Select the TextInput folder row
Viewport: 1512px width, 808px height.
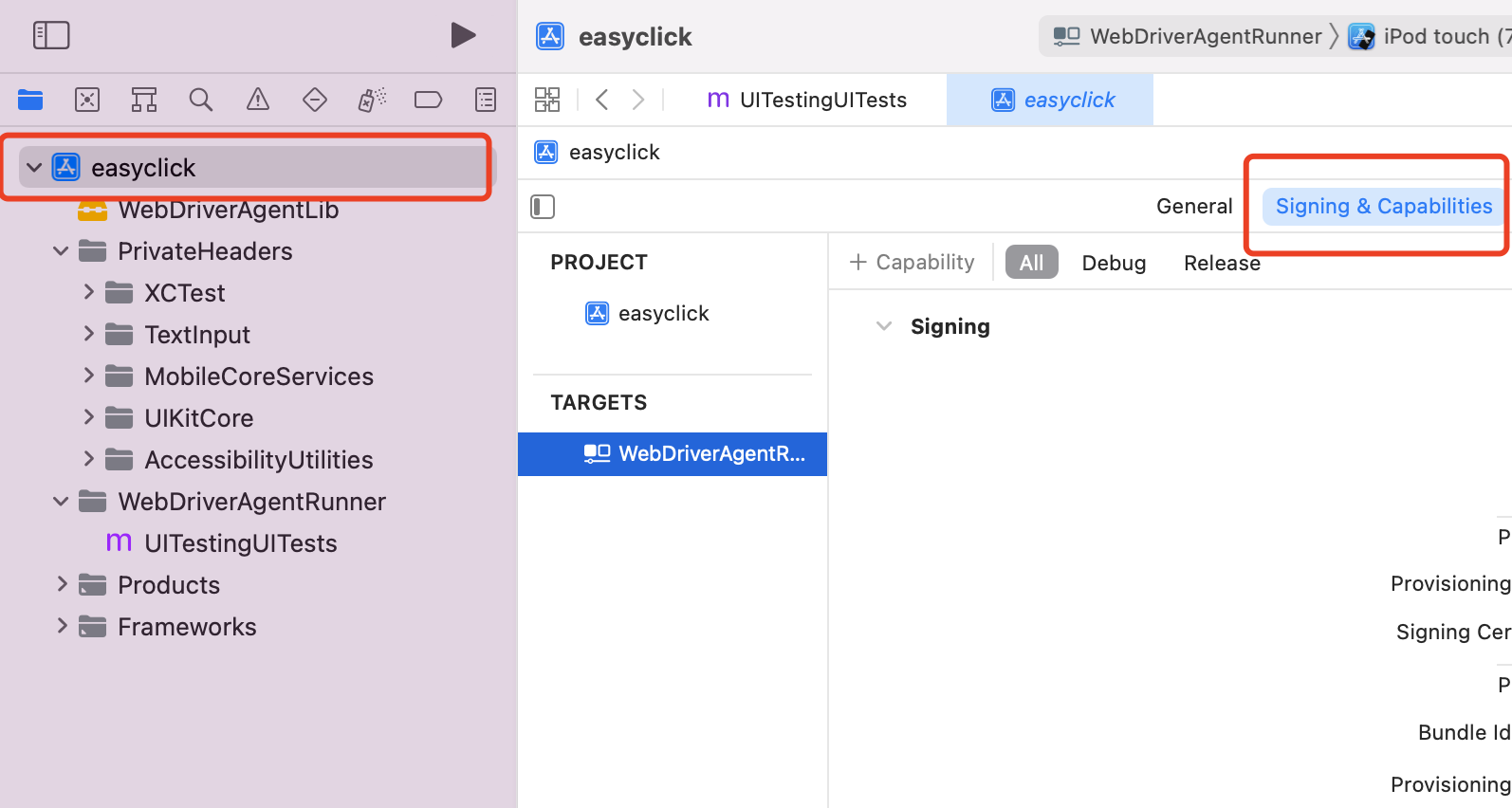pos(197,335)
